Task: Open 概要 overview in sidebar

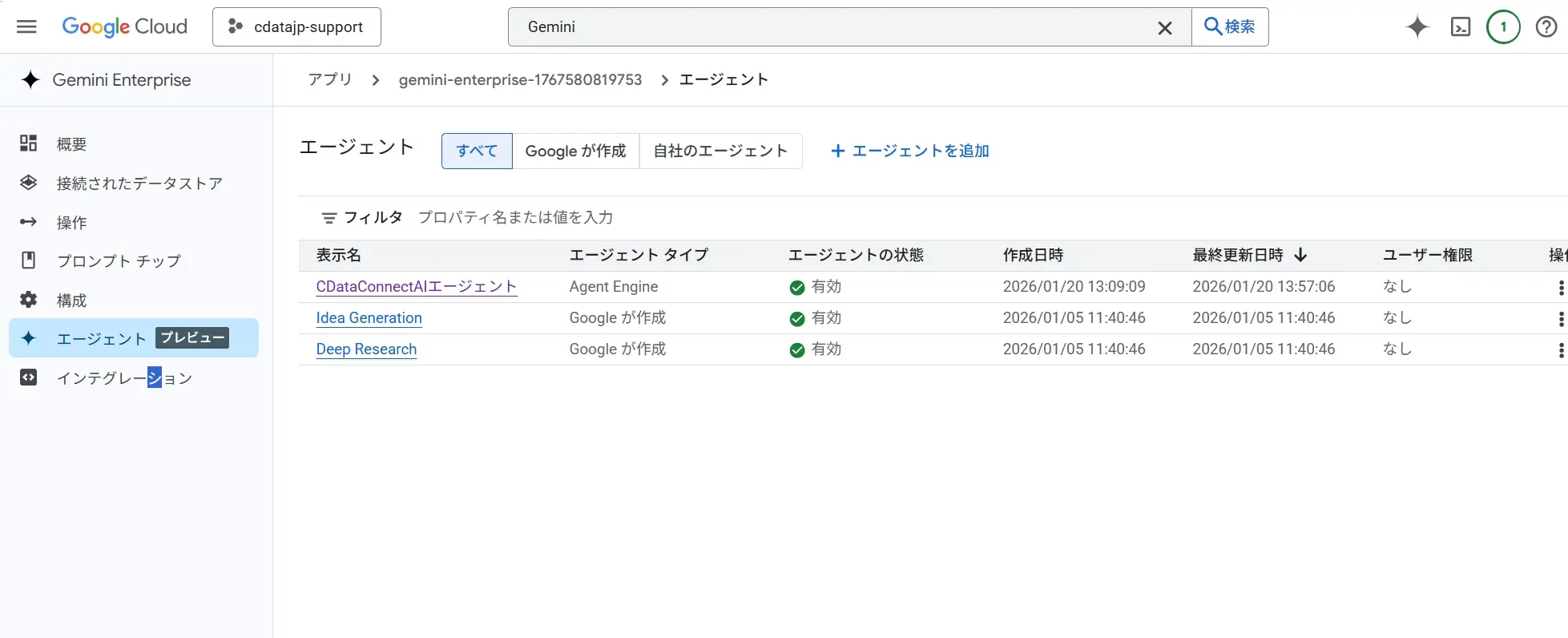Action: tap(71, 144)
